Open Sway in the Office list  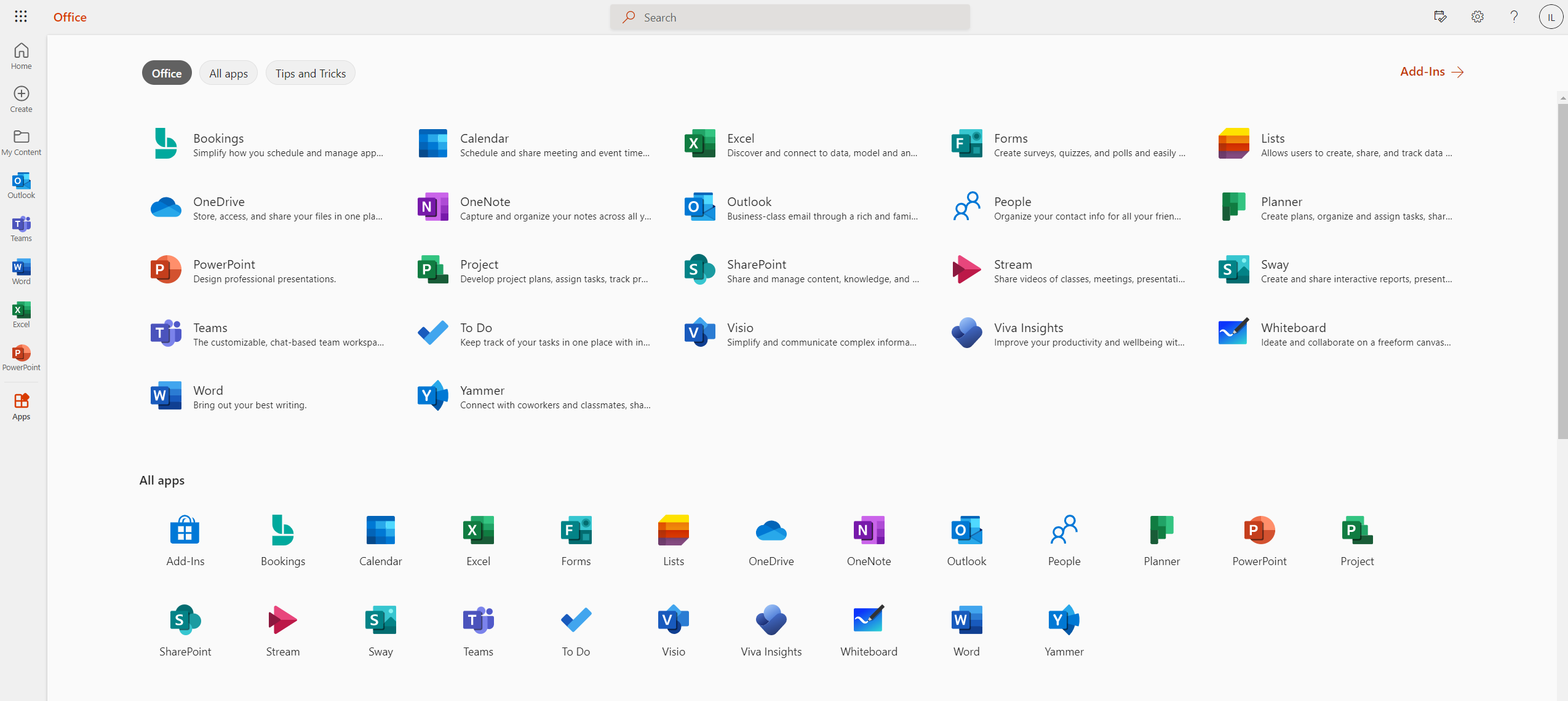pos(1335,271)
